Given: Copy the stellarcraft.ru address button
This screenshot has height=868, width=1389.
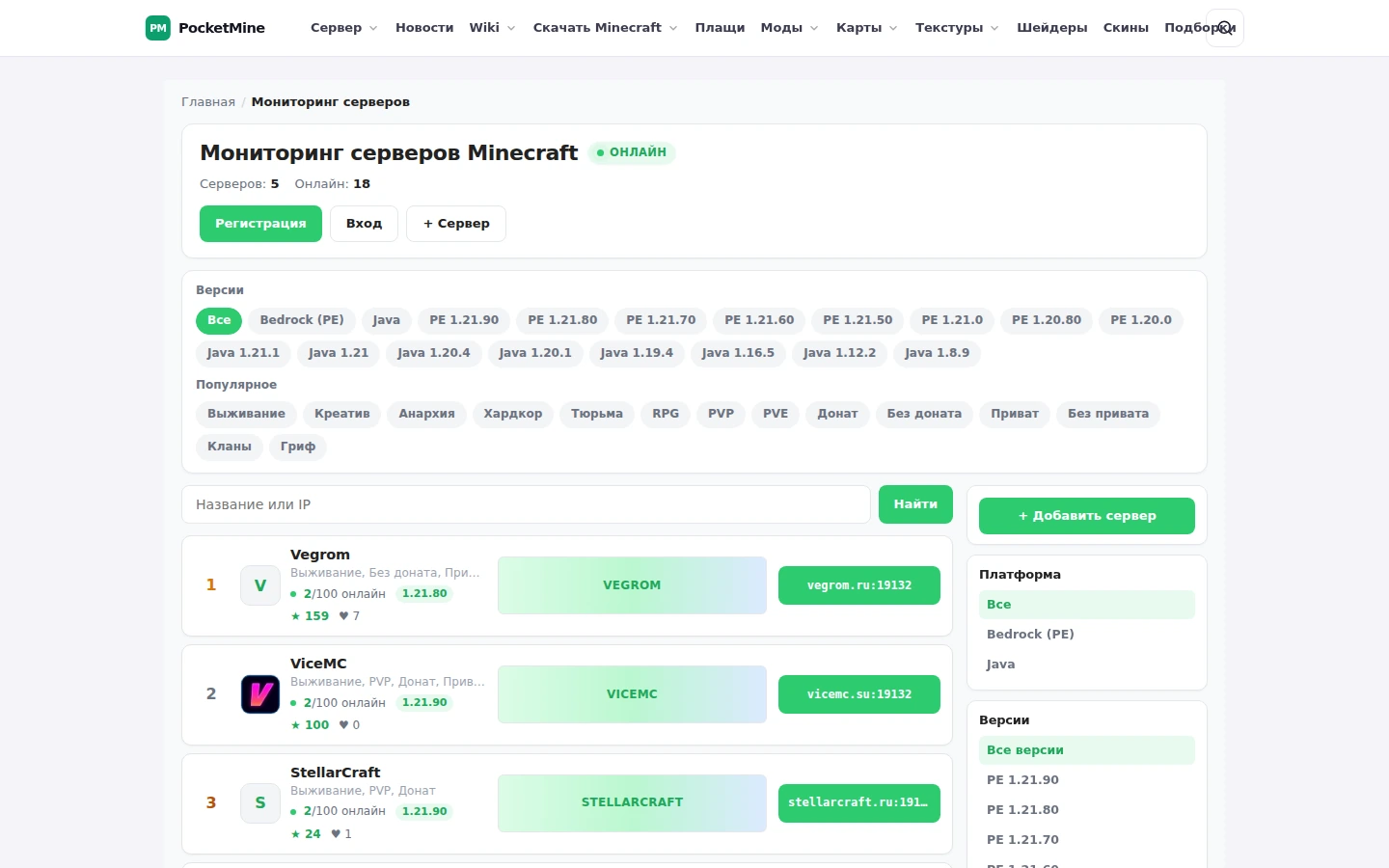Looking at the screenshot, I should (859, 802).
